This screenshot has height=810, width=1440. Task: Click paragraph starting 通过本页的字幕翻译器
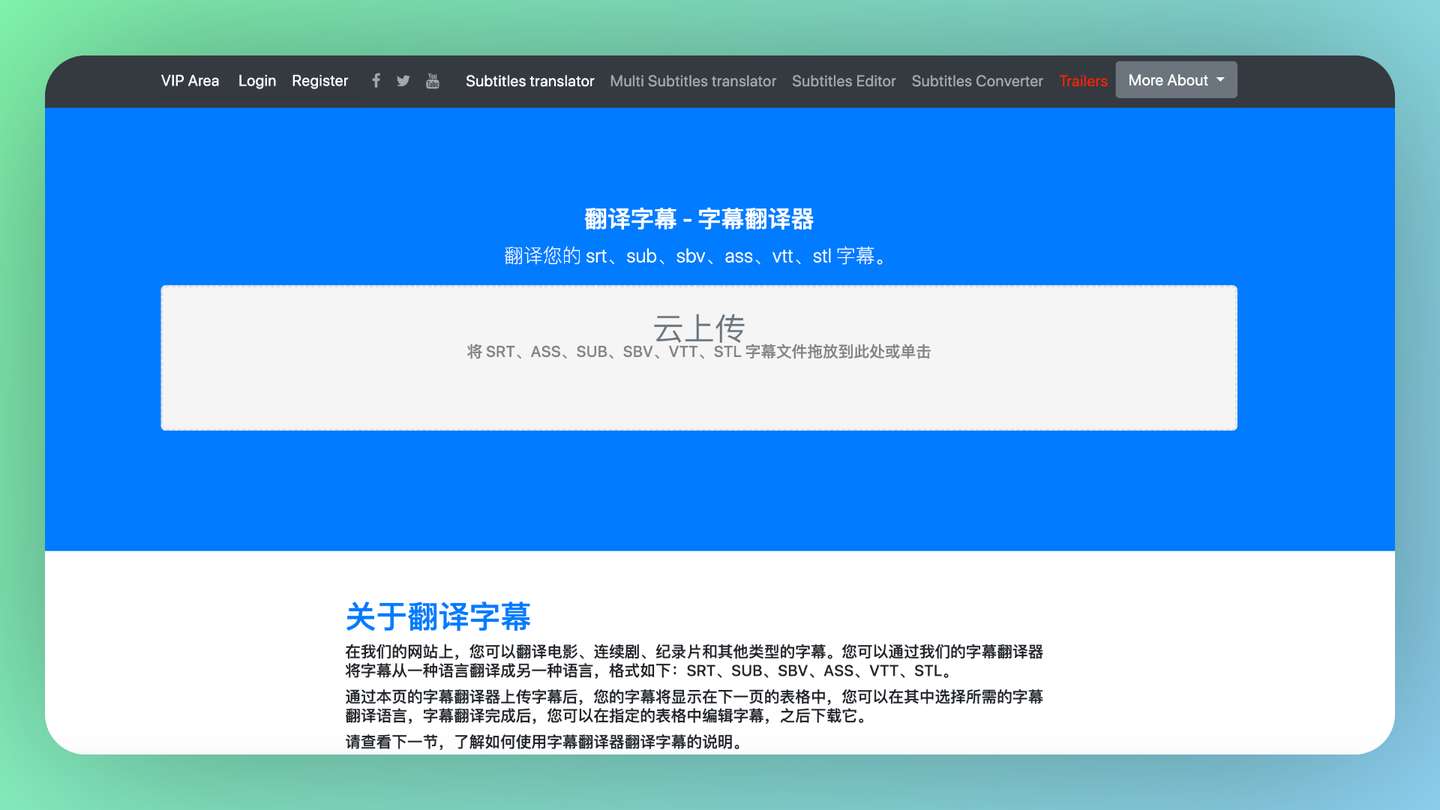694,706
